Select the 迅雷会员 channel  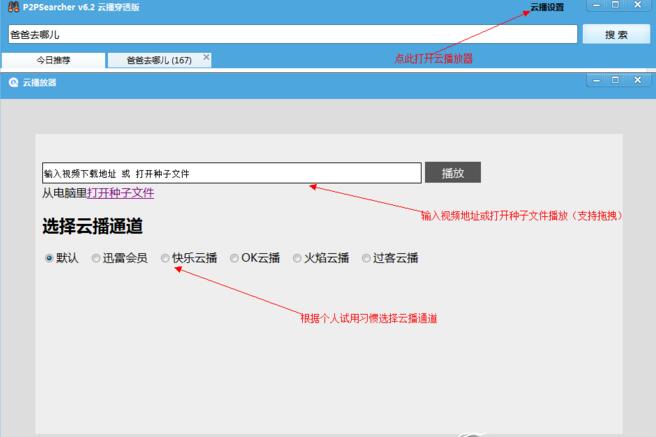tap(96, 258)
